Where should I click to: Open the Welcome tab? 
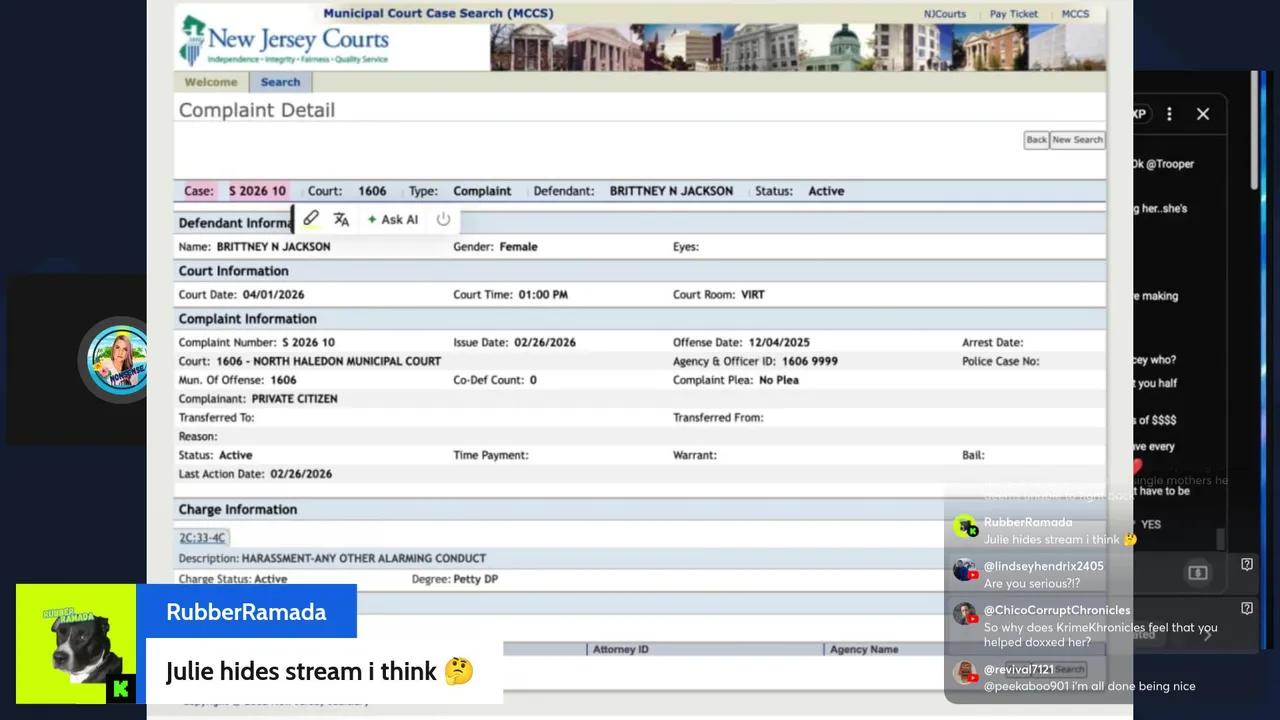pos(211,82)
